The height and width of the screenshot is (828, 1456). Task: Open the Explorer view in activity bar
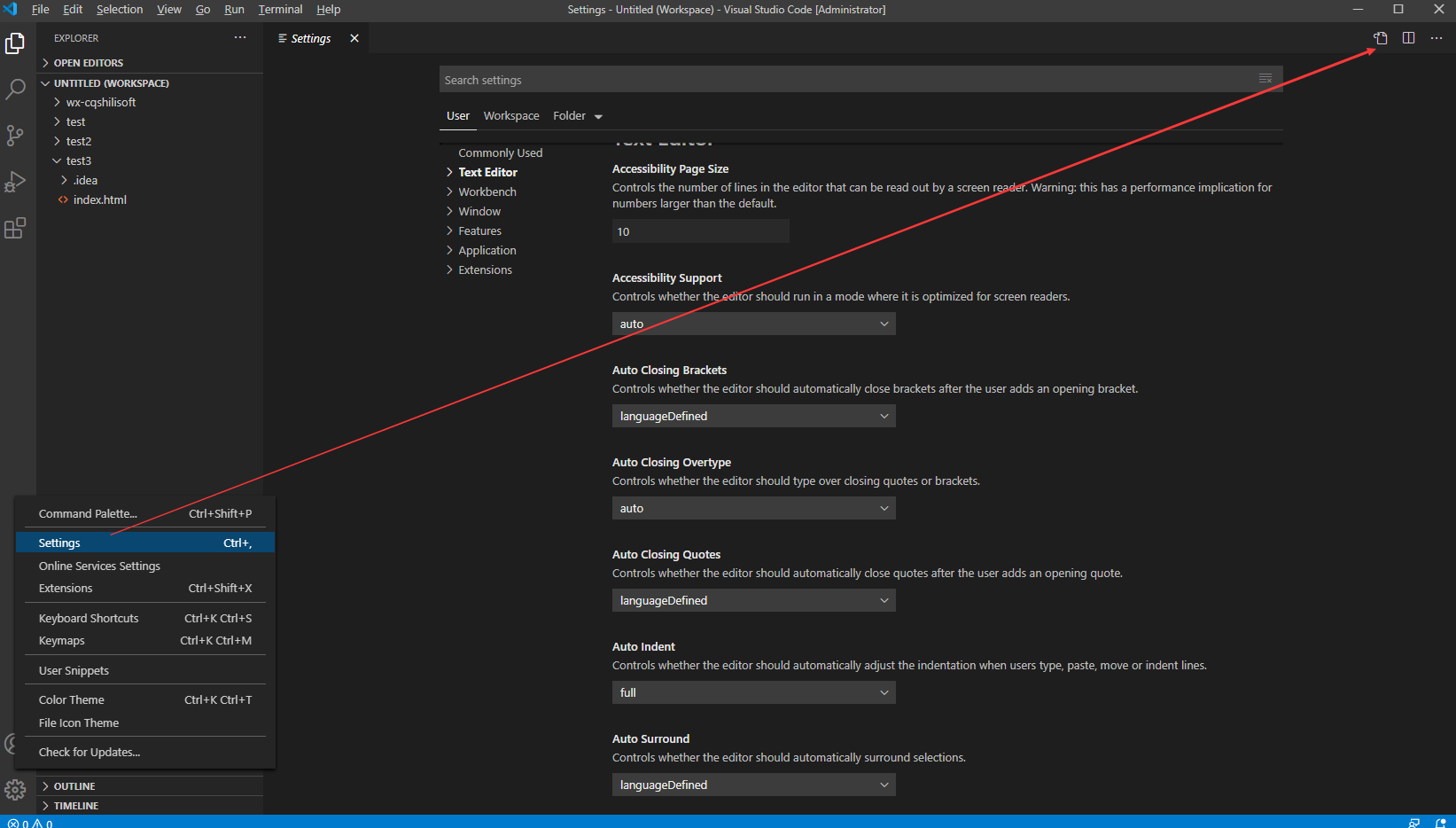coord(15,43)
